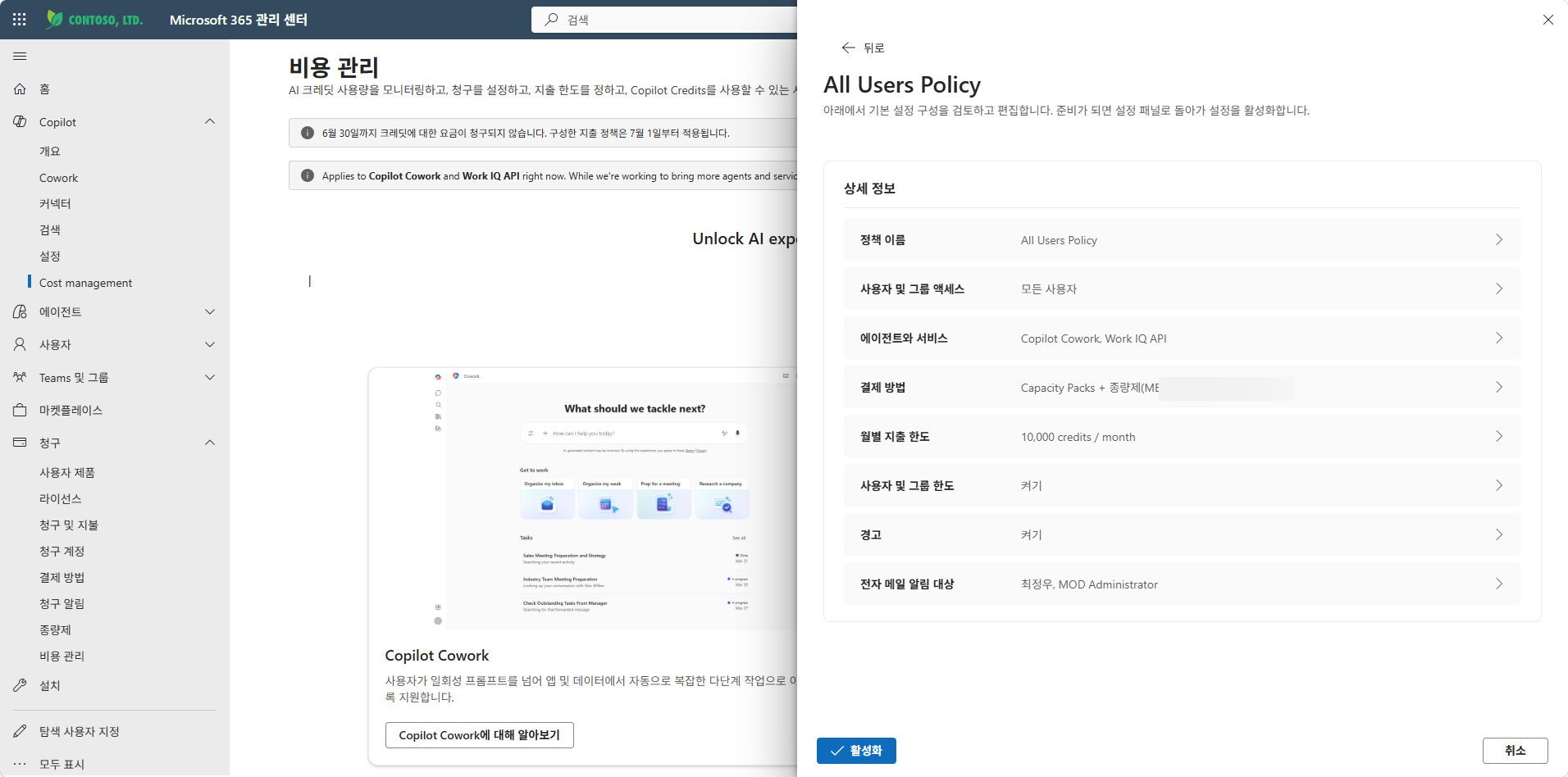This screenshot has height=777, width=1568.
Task: Click the 활성화 button
Action: [856, 751]
